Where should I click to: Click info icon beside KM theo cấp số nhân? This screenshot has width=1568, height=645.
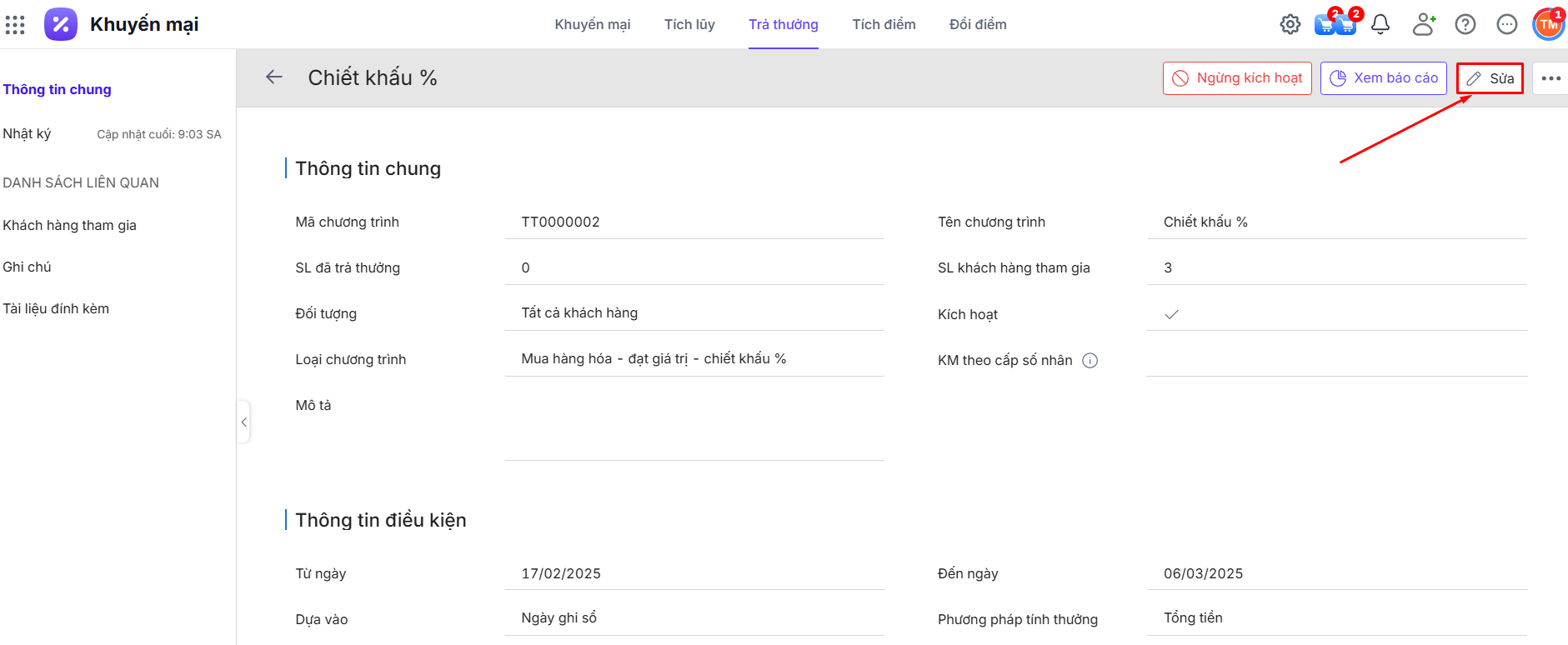click(x=1090, y=360)
